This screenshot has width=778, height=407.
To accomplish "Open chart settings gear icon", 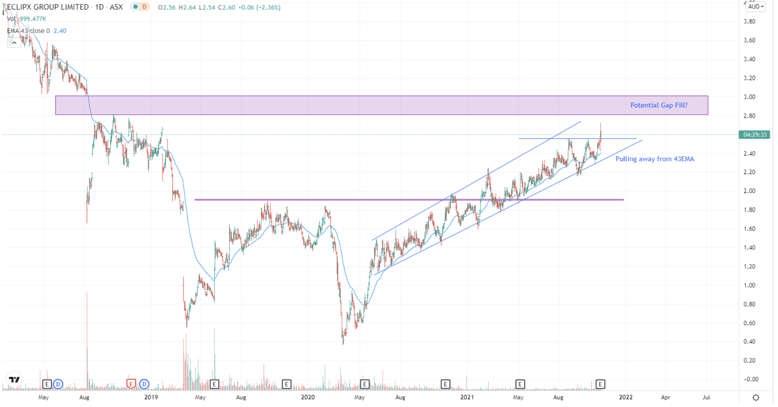I will click(x=755, y=397).
